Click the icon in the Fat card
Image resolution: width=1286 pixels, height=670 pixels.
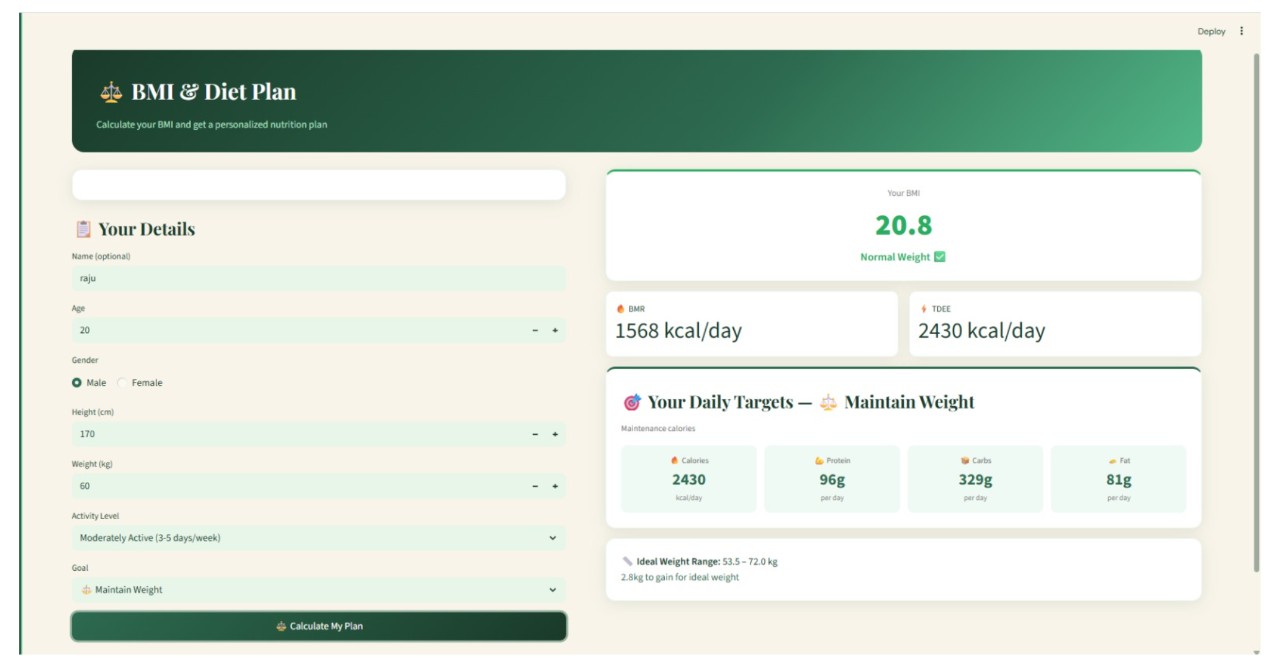(x=1112, y=461)
